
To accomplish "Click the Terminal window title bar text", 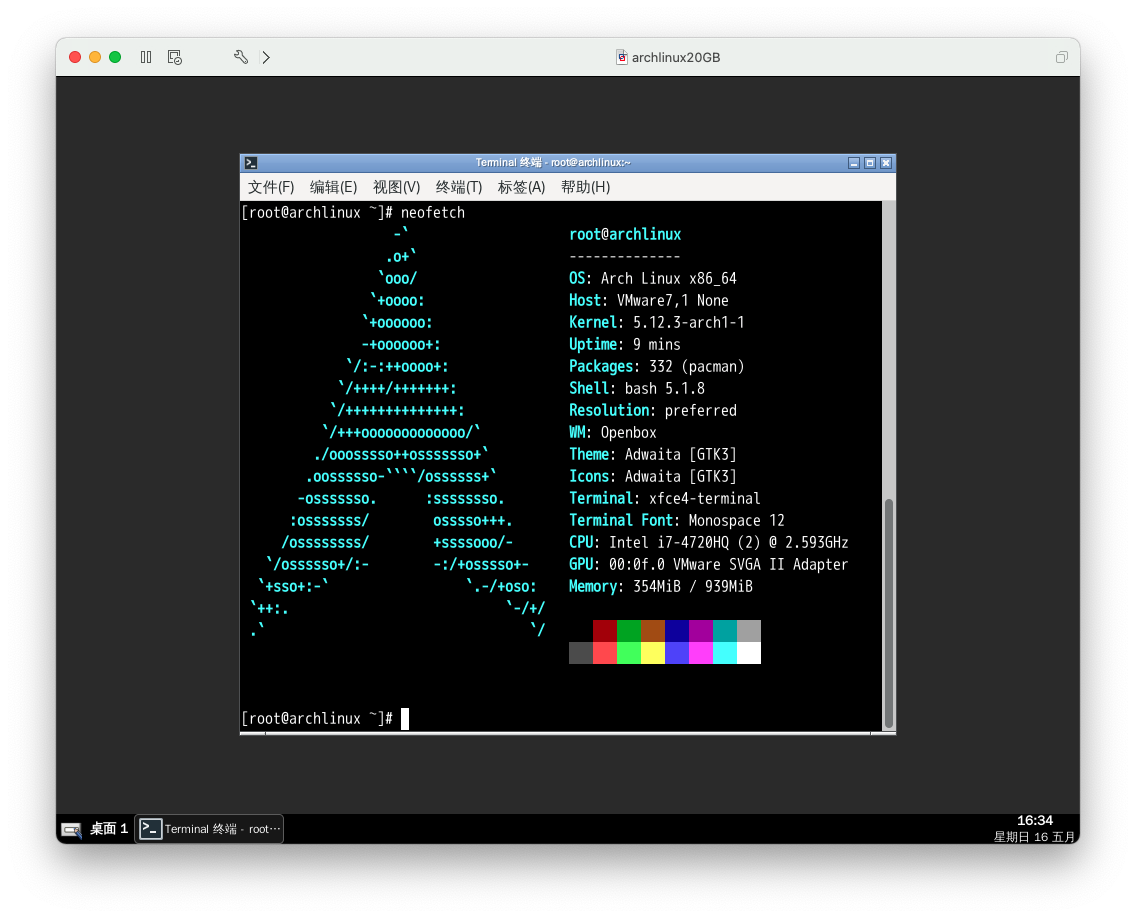I will [x=553, y=163].
